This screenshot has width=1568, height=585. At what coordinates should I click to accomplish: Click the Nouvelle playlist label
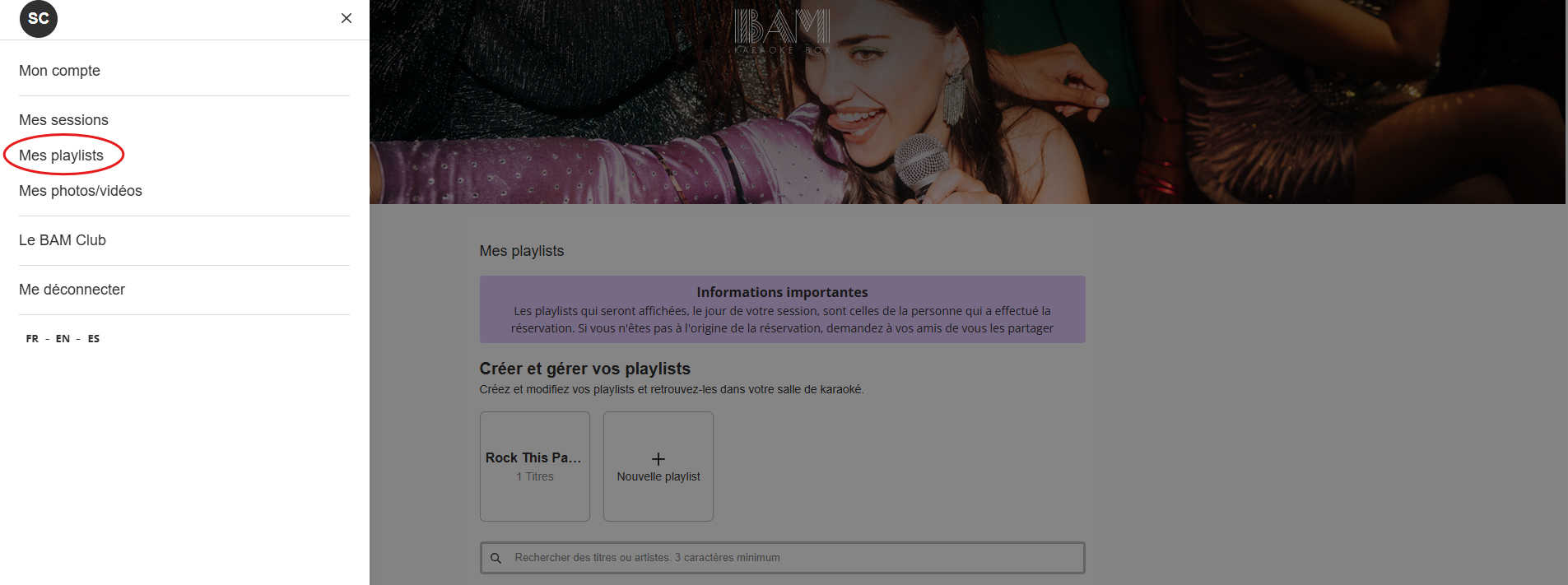click(658, 477)
